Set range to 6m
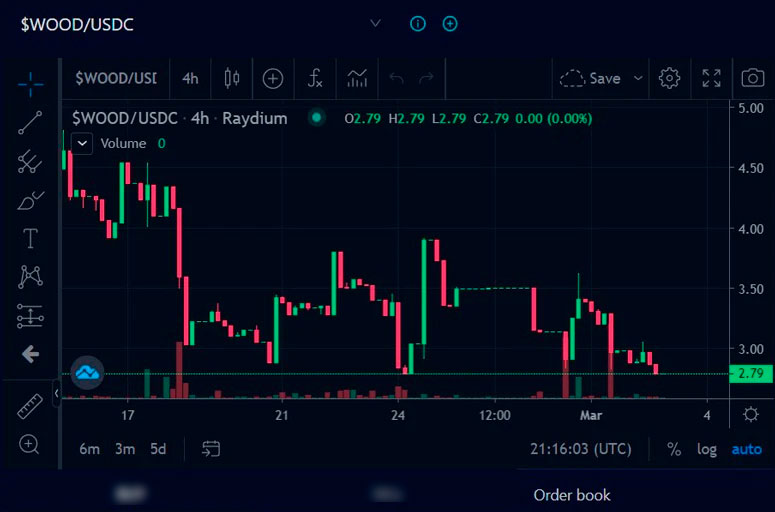 89,449
